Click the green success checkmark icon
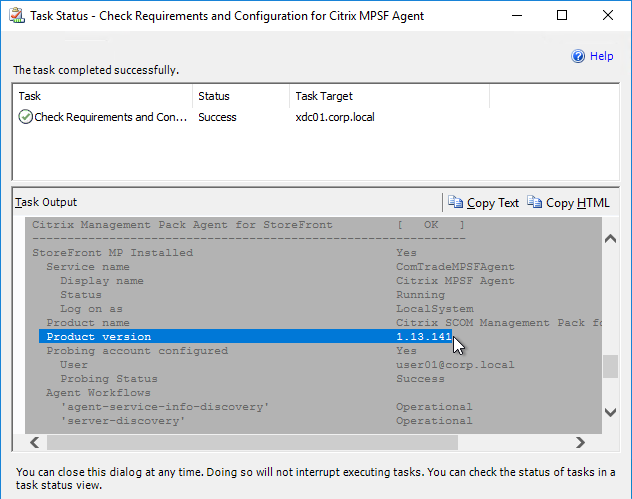The image size is (632, 499). (25, 117)
